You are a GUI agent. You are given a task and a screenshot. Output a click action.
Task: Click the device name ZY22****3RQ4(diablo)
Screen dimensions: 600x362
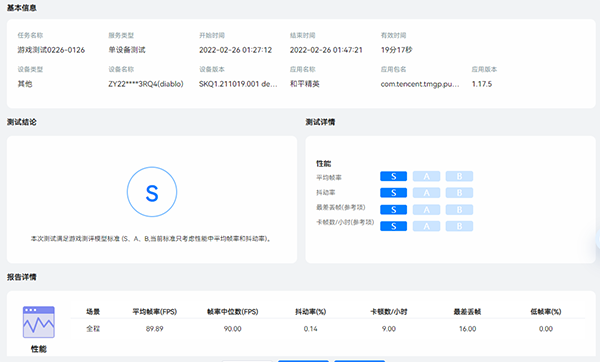(146, 84)
